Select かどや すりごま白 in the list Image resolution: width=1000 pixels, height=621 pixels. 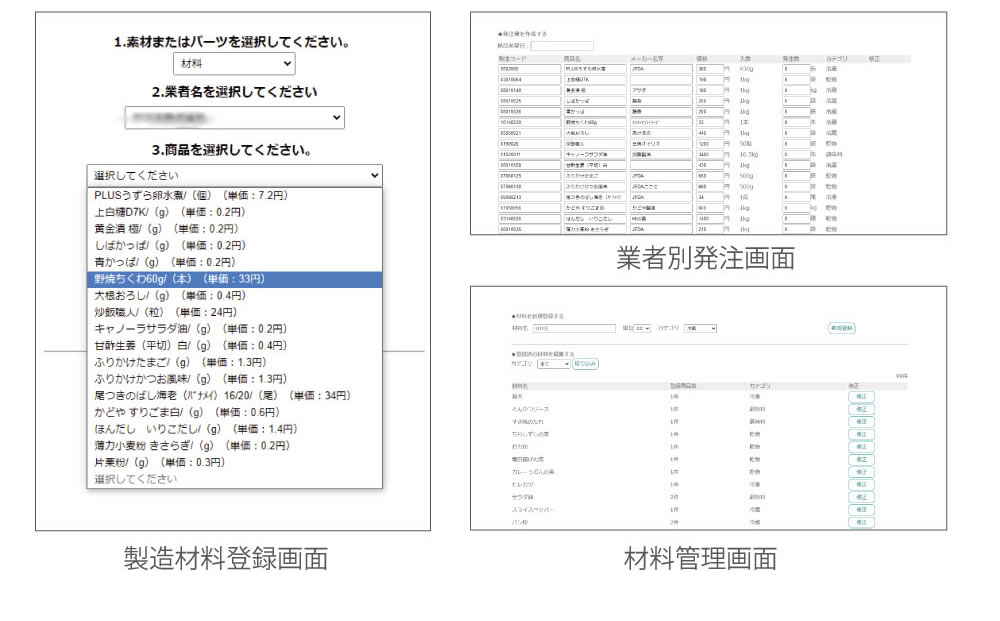(x=234, y=412)
